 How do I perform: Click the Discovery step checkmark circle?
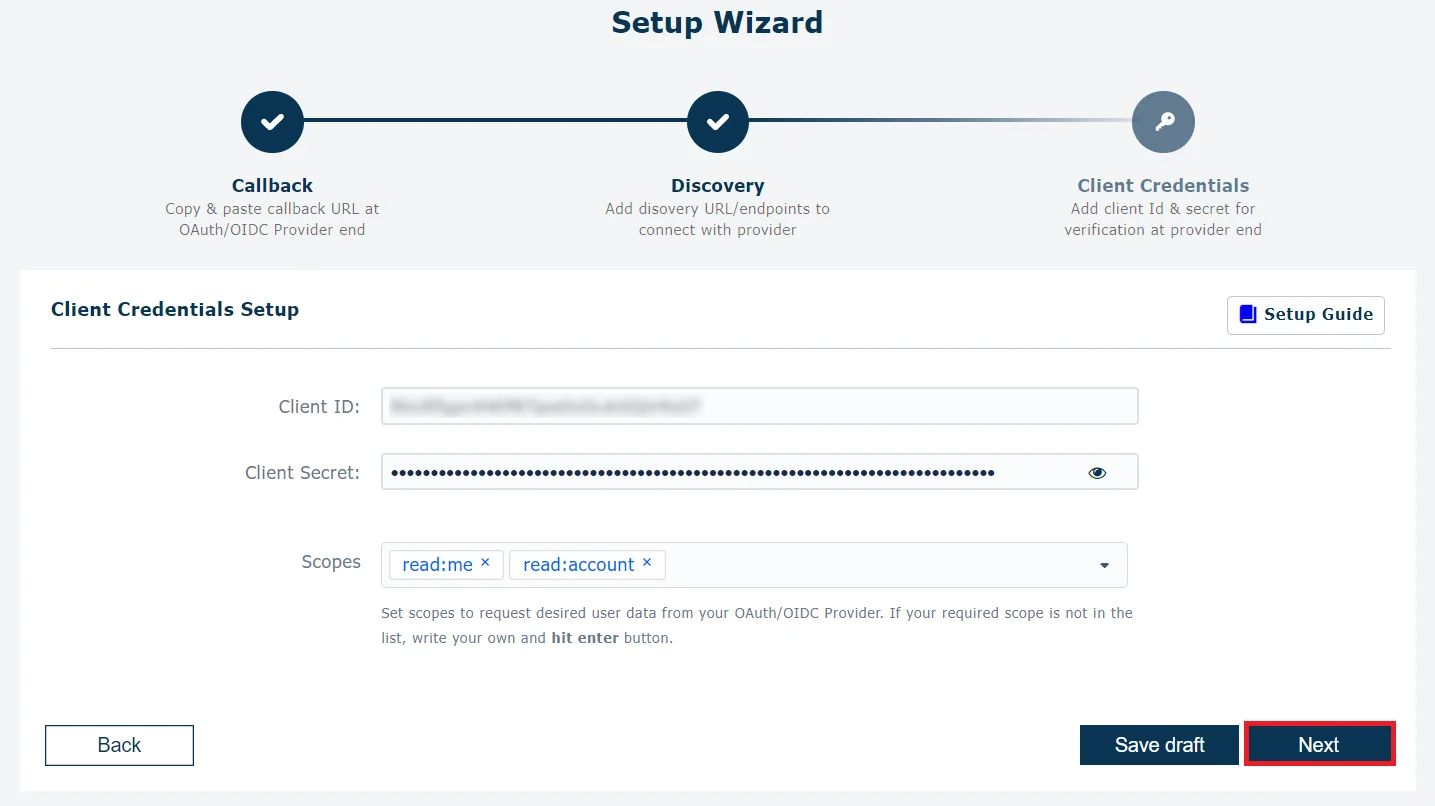[x=718, y=122]
